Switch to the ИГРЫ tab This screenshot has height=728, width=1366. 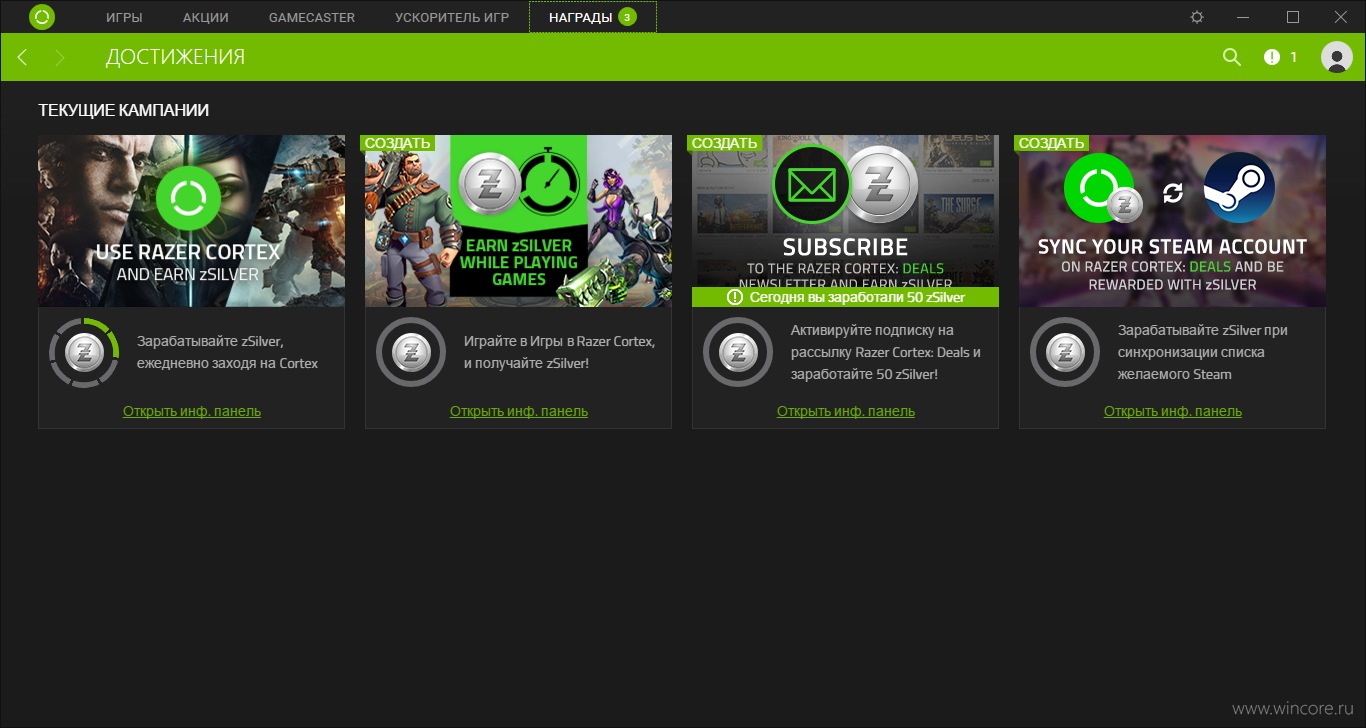(124, 17)
